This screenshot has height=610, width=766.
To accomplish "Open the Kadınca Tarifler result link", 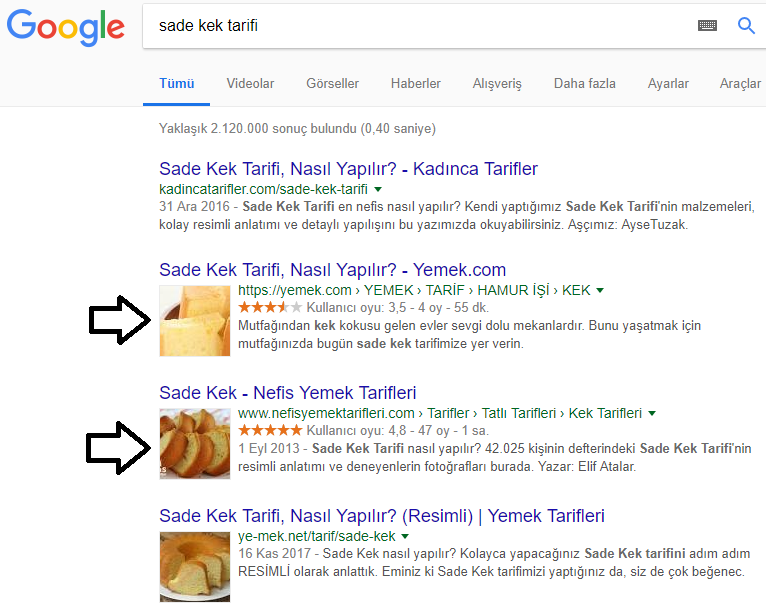I will 348,169.
